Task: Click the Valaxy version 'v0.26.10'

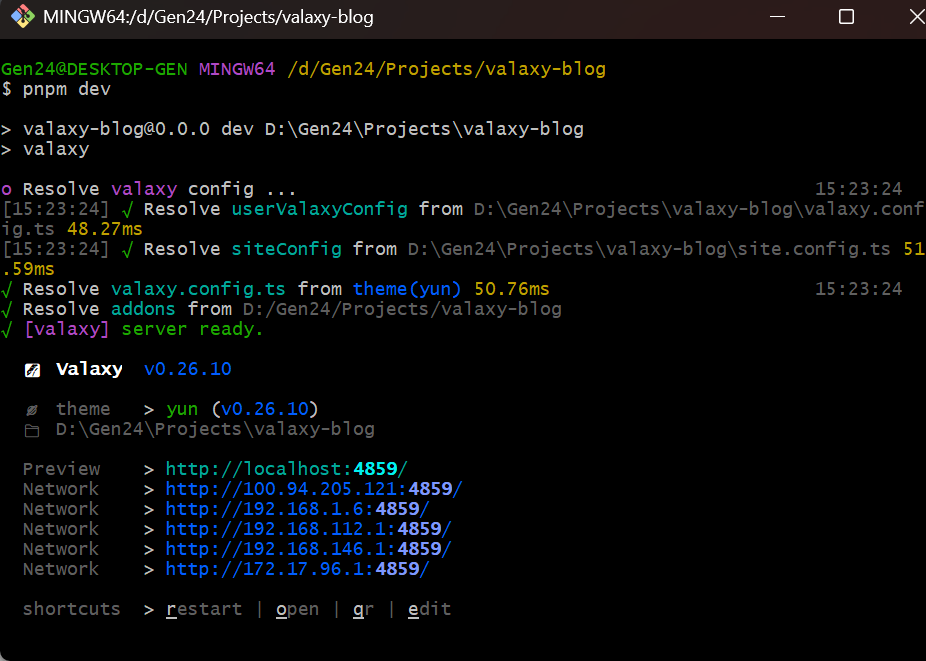Action: click(188, 370)
